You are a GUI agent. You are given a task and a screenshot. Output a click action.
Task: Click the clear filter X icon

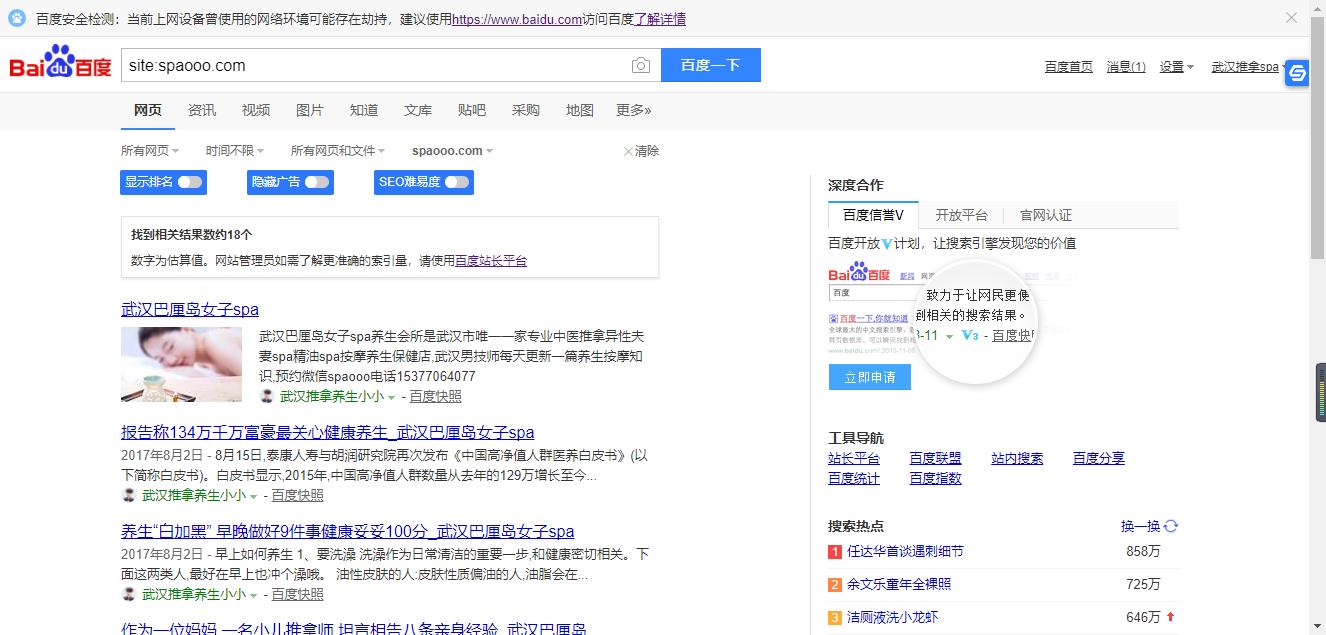(628, 151)
